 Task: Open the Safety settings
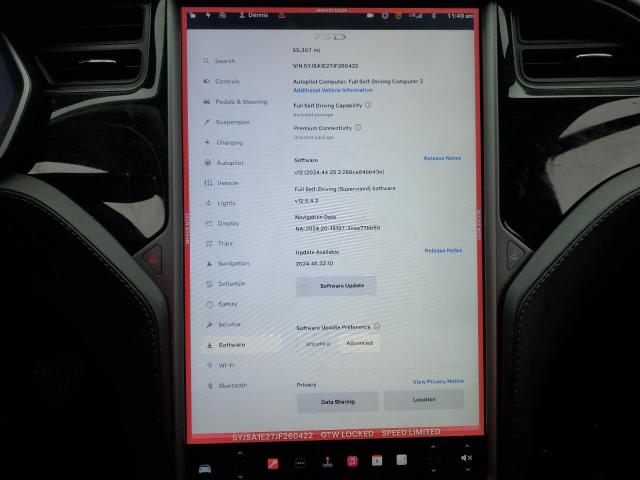point(222,304)
